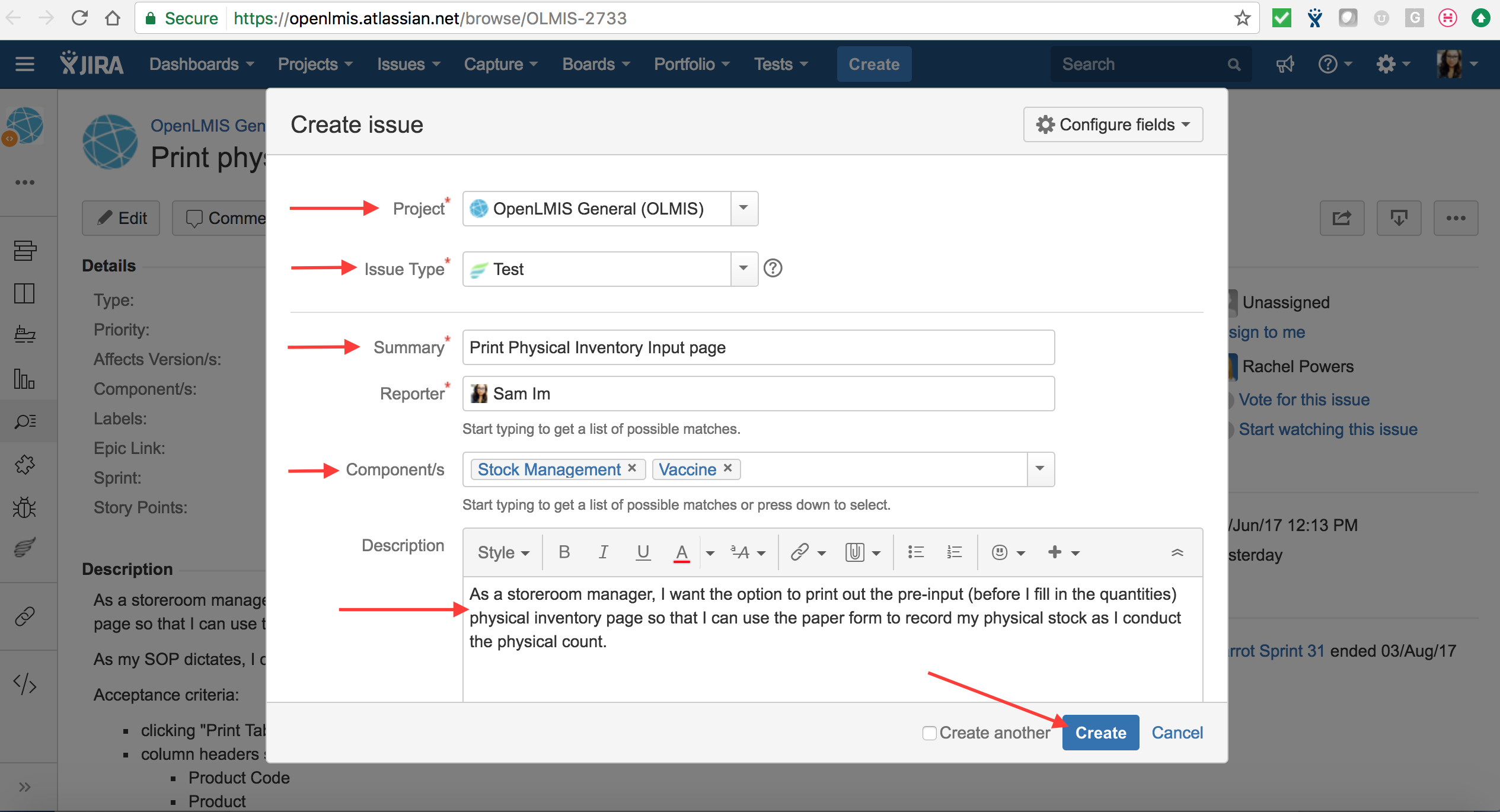Image resolution: width=1500 pixels, height=812 pixels.
Task: Collapse the description editor toolbar
Action: pos(1177,552)
